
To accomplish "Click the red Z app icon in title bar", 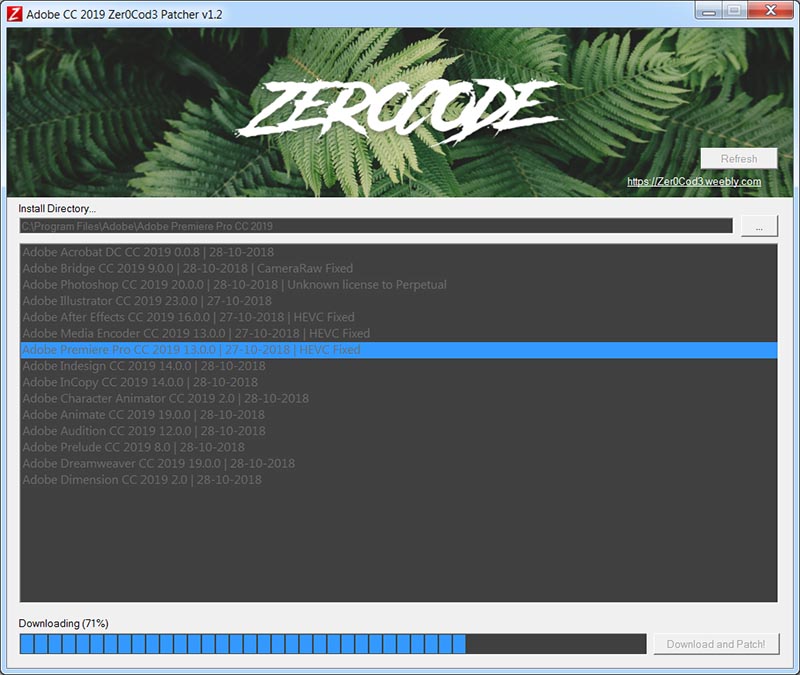I will click(x=14, y=14).
